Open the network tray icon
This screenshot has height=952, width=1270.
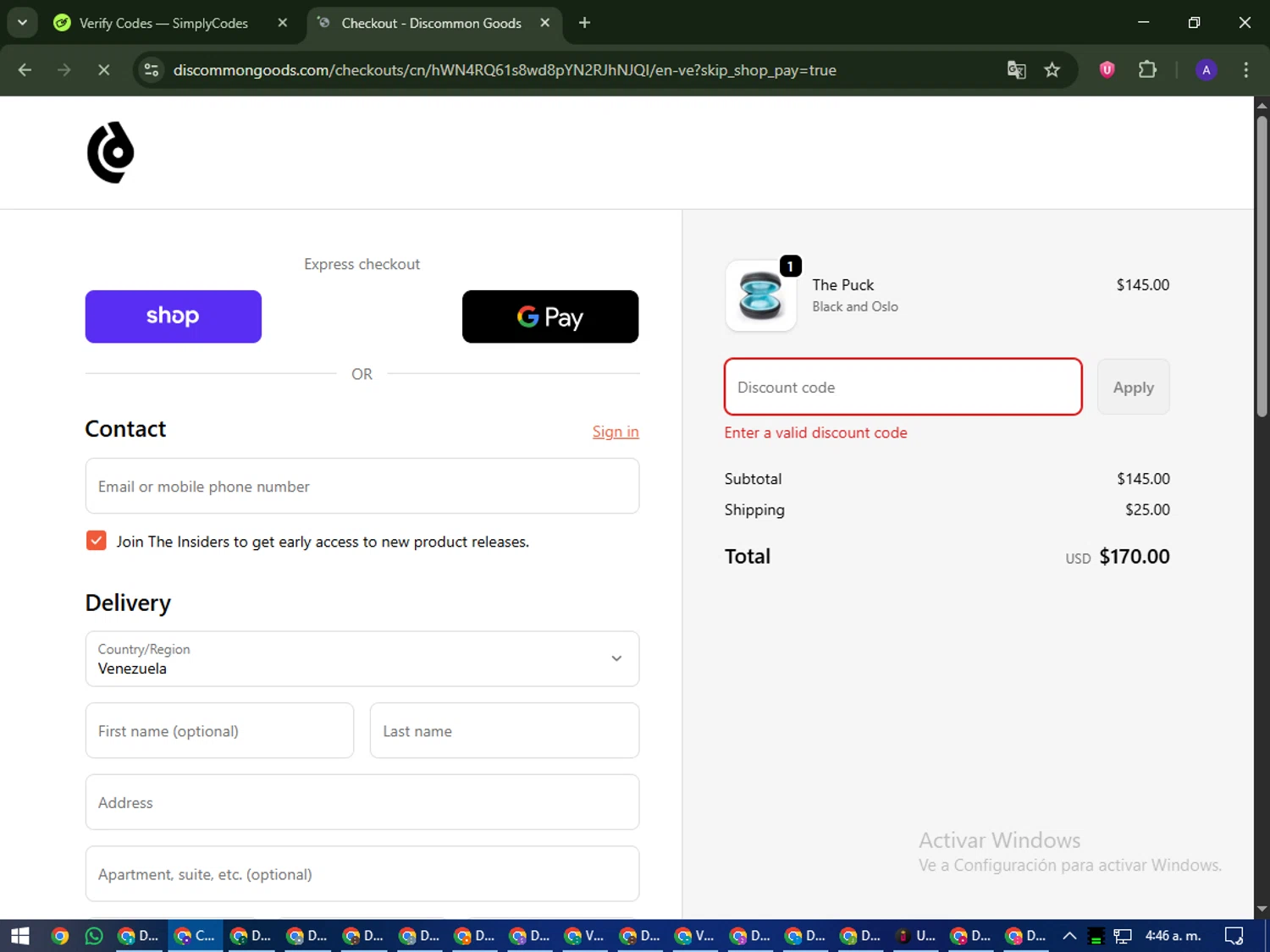tap(1123, 936)
